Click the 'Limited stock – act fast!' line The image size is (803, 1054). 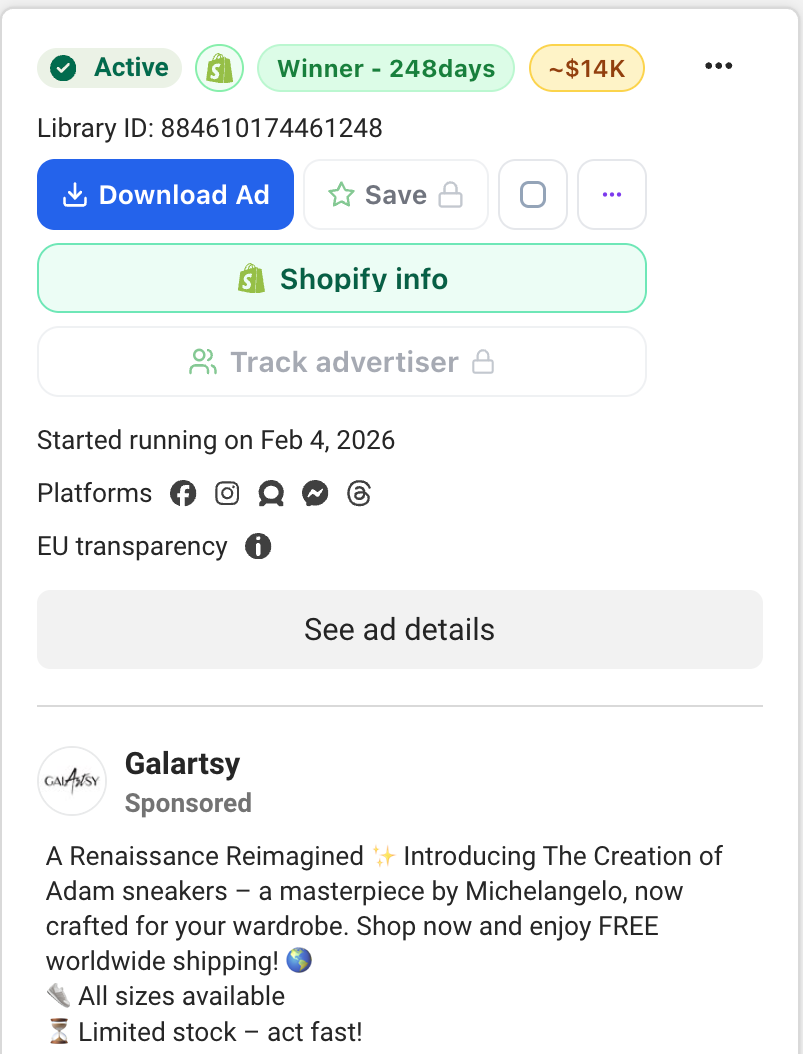pyautogui.click(x=204, y=1032)
